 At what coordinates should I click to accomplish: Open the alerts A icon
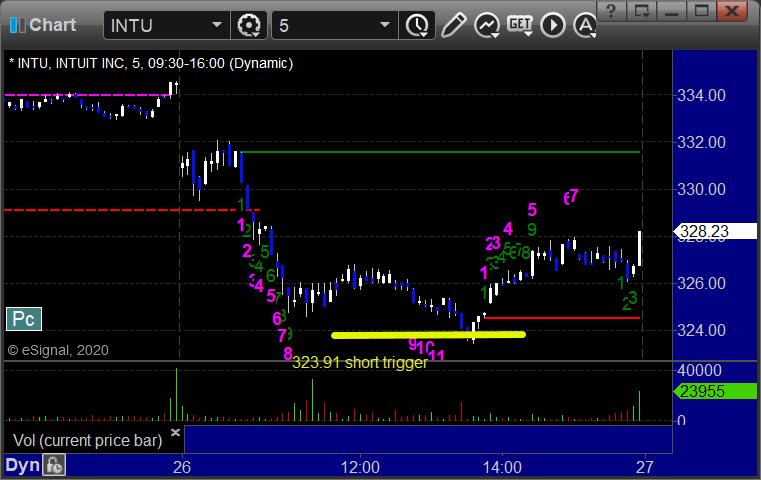(585, 25)
